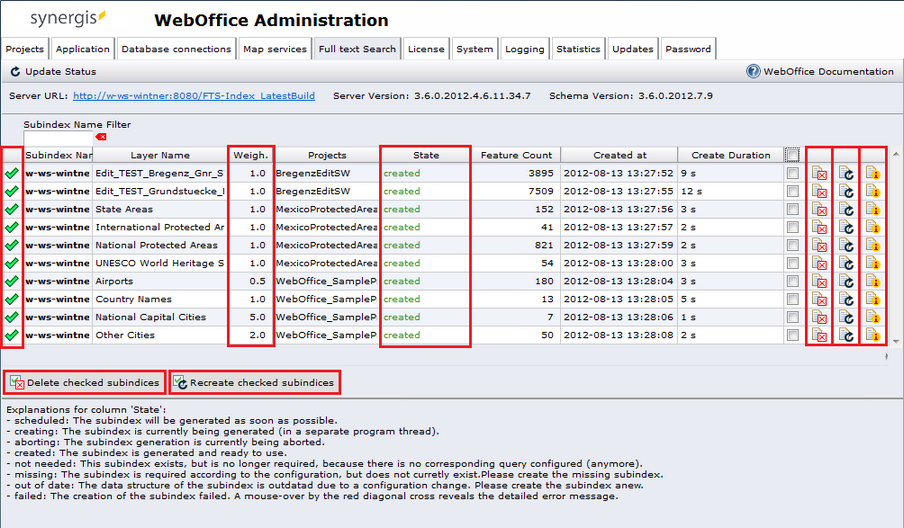Screen dimensions: 904x528
Task: Click green check status of Airports row
Action: click(x=12, y=281)
